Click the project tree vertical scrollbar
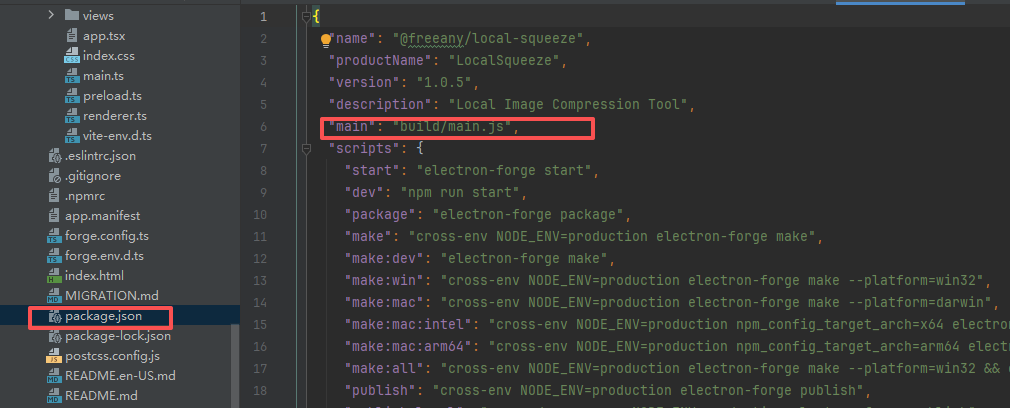The image size is (1010, 408). click(x=235, y=365)
